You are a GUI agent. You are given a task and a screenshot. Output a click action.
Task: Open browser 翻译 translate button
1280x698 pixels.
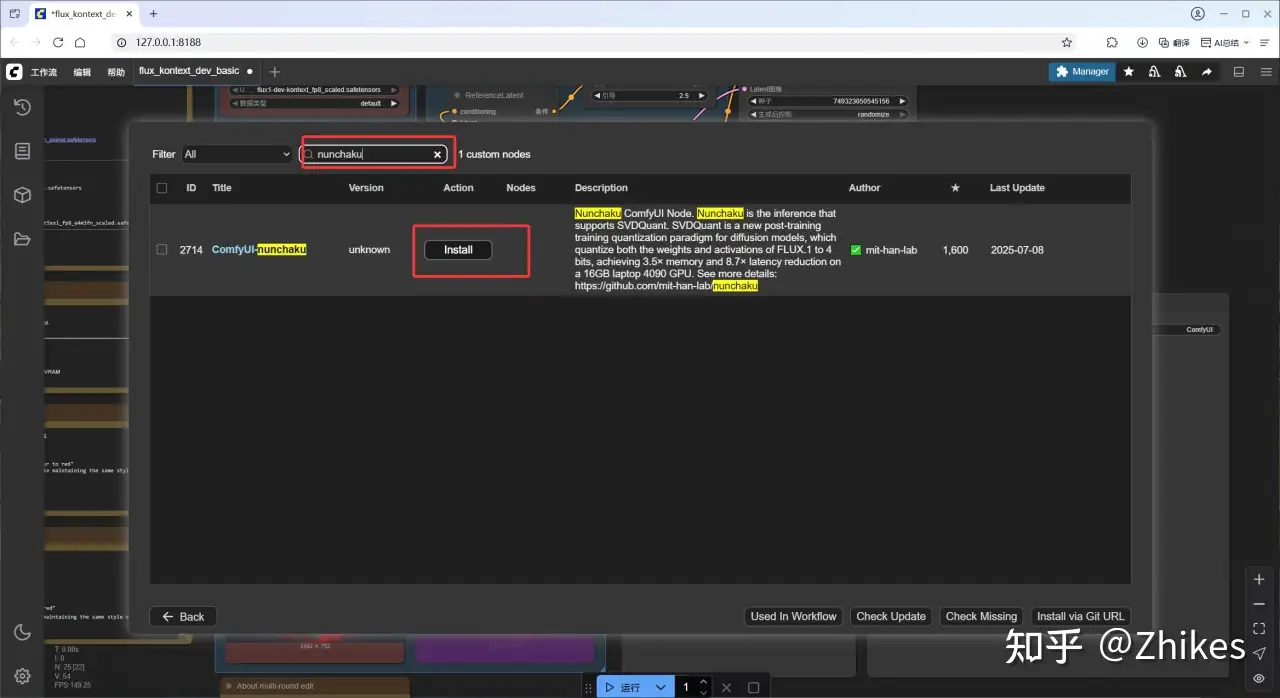(x=1174, y=43)
